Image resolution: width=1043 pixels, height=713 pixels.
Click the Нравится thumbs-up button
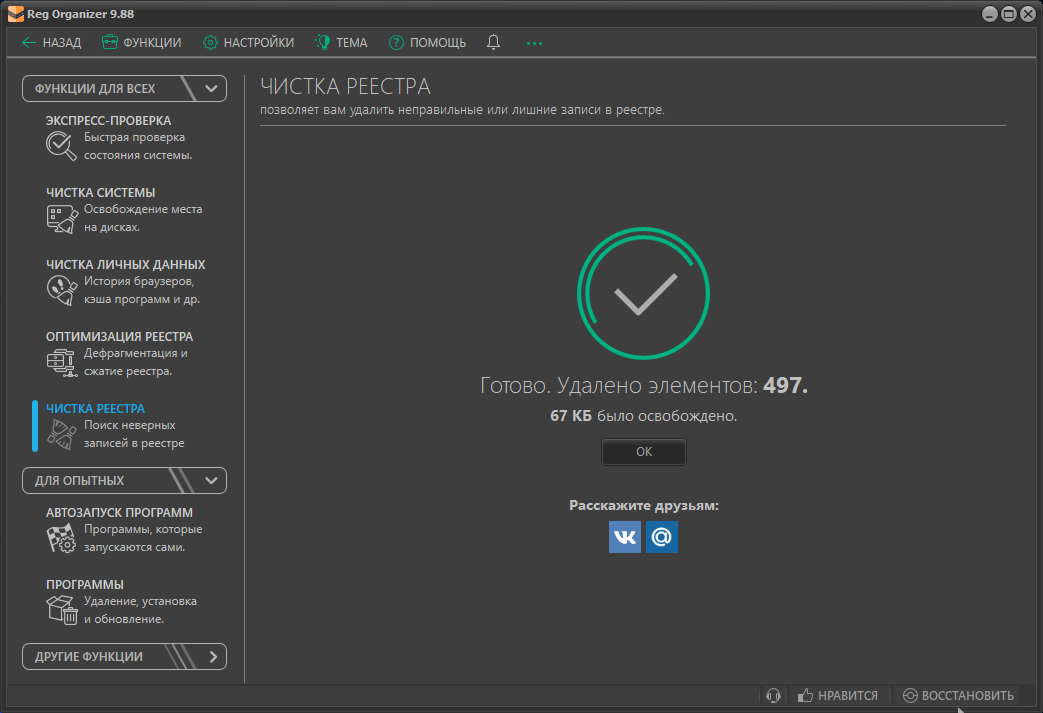[x=838, y=695]
